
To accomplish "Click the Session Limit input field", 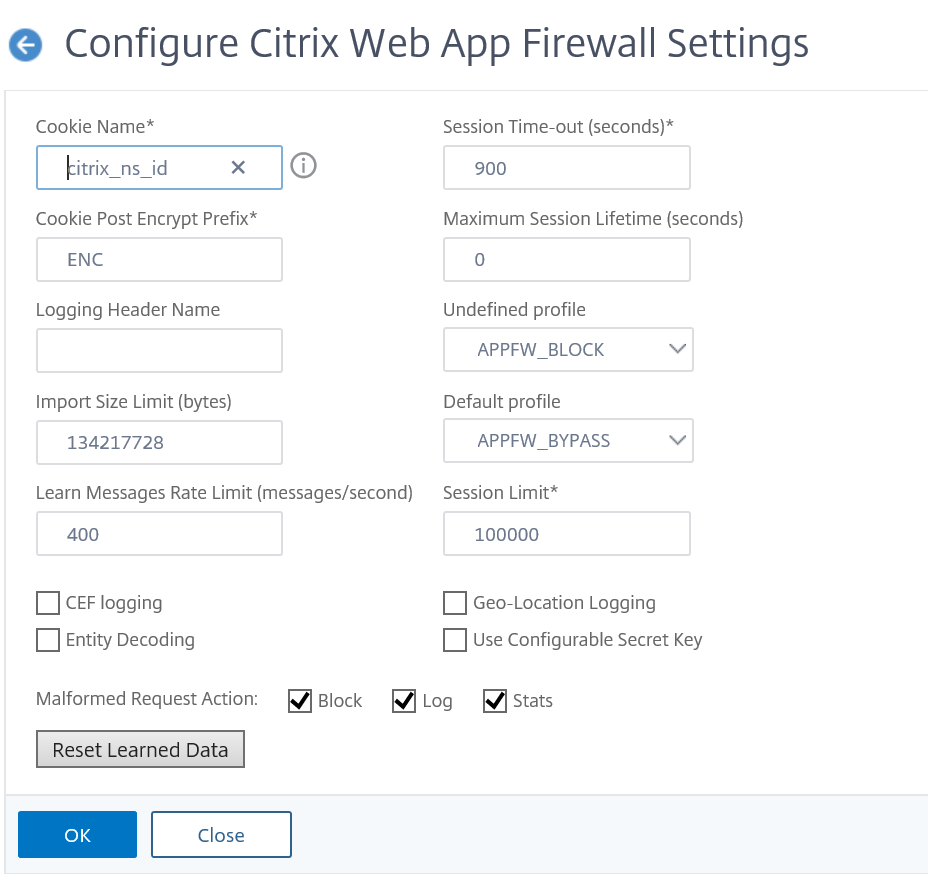I will tap(567, 534).
